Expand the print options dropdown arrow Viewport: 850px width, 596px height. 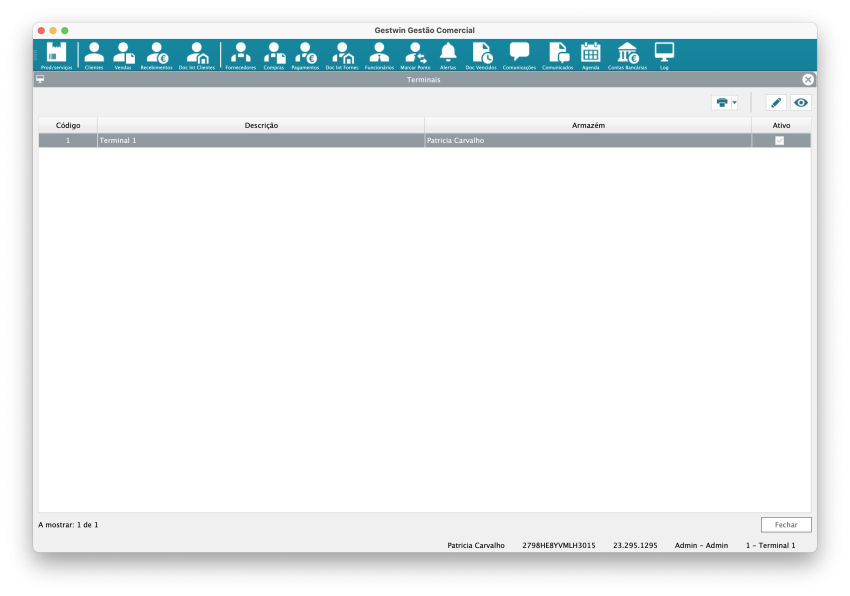pyautogui.click(x=735, y=103)
